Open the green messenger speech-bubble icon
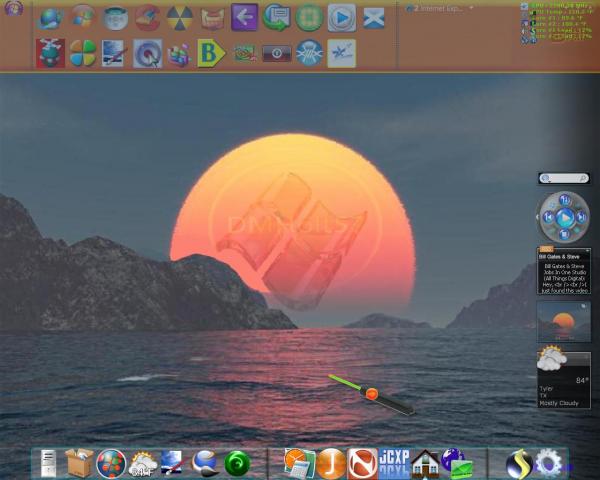The height and width of the screenshot is (480, 600). click(x=276, y=17)
